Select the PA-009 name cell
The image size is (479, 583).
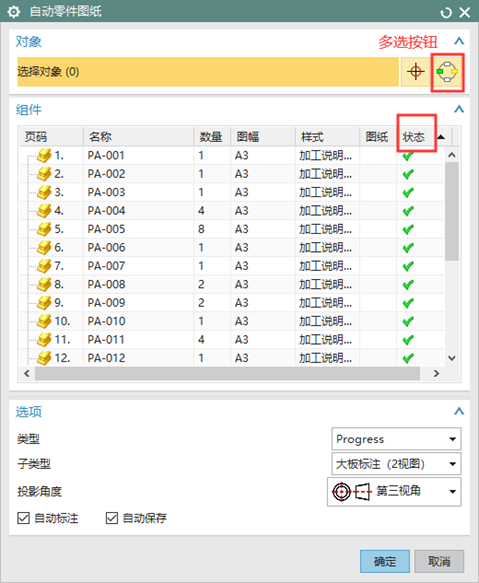pyautogui.click(x=138, y=303)
